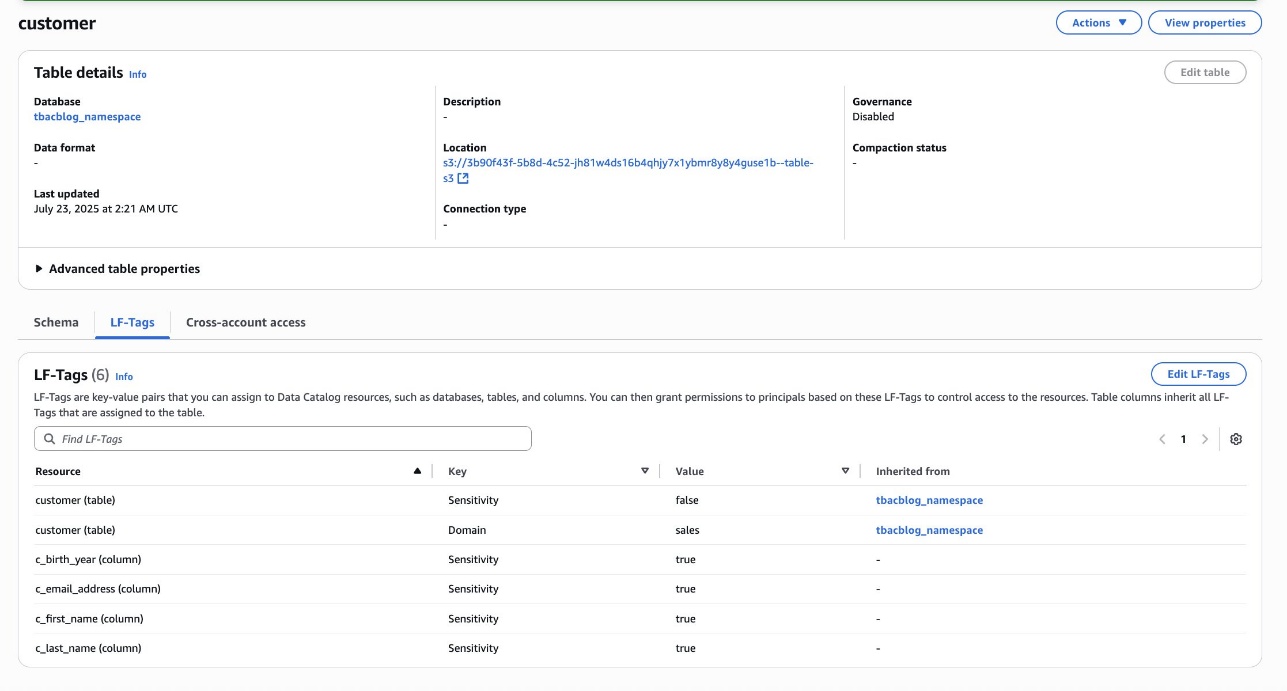This screenshot has height=691, width=1287.
Task: Open tbacblog_namespace link in Sensitivity false row
Action: (929, 500)
